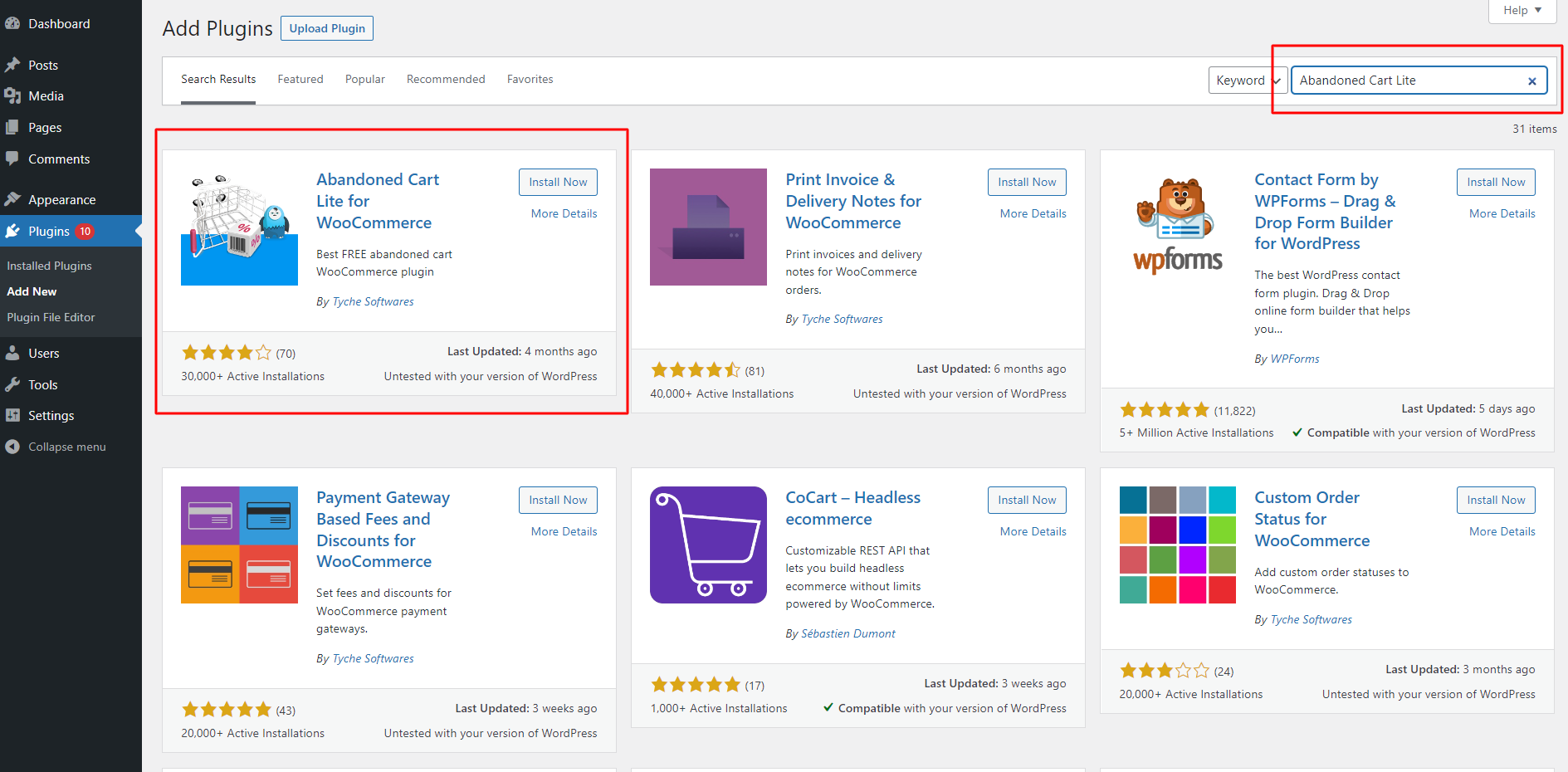Click the Plugins update count badge 10
Viewport: 1568px width, 772px height.
coord(85,232)
